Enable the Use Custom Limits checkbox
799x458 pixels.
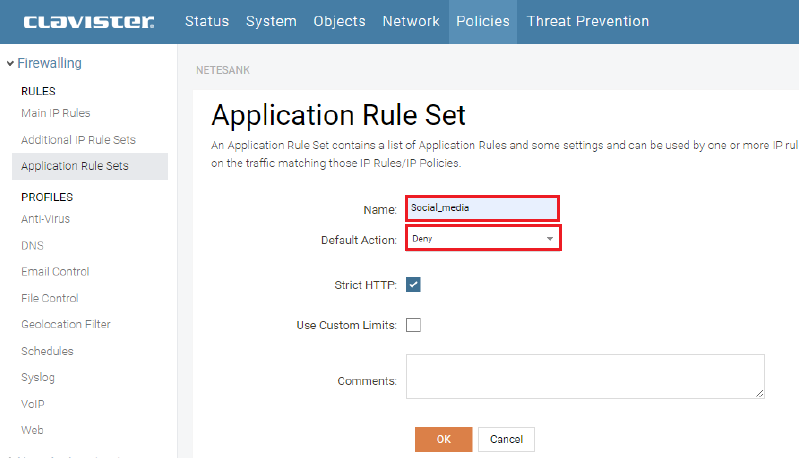point(413,325)
